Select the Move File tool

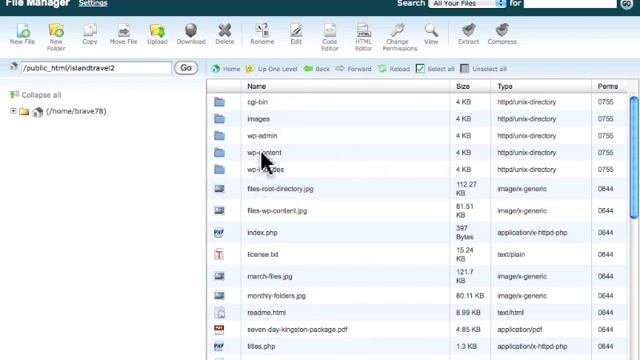pos(123,34)
